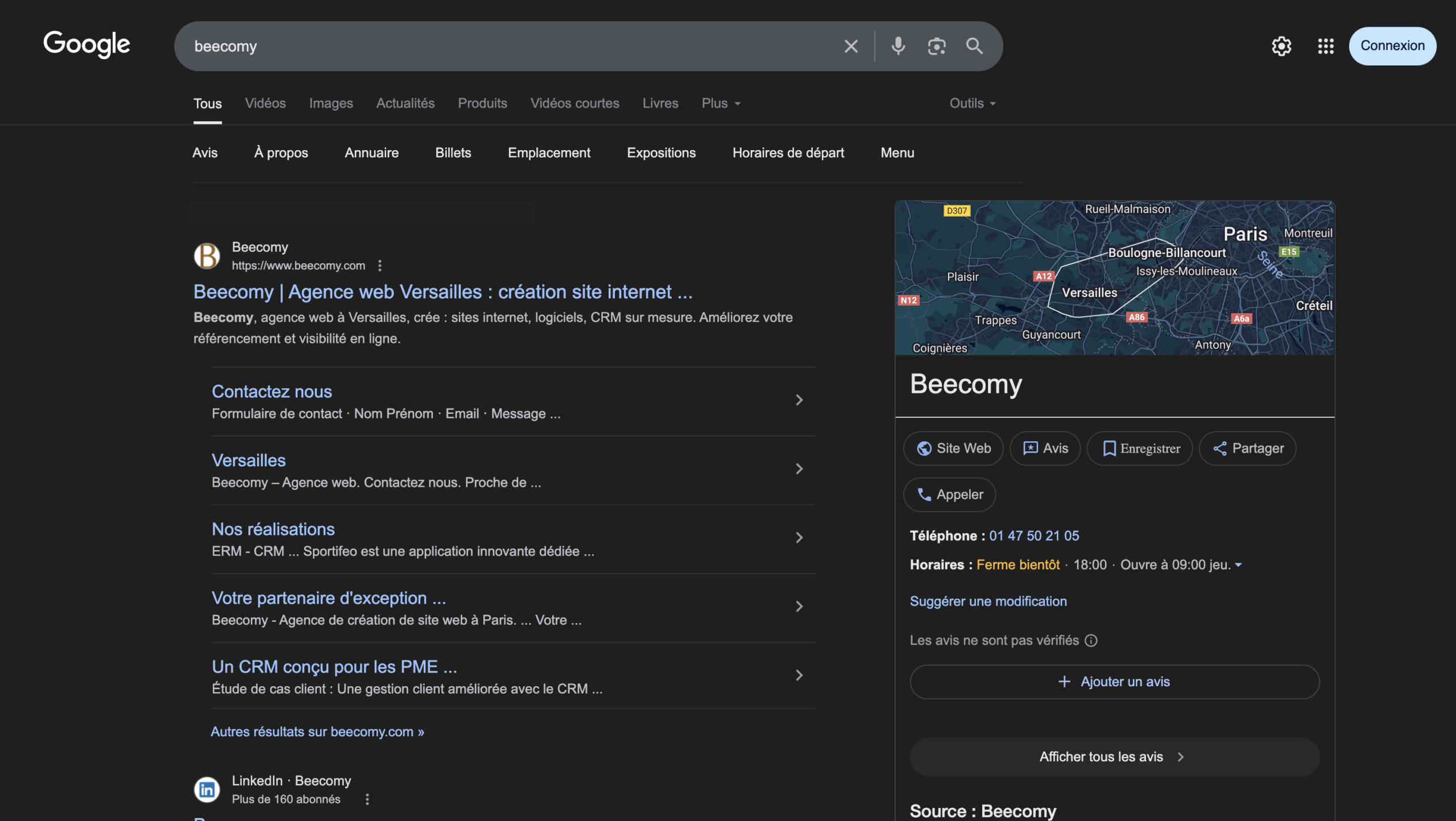Expand the opening hours chevron
The width and height of the screenshot is (1456, 821).
pos(1238,565)
